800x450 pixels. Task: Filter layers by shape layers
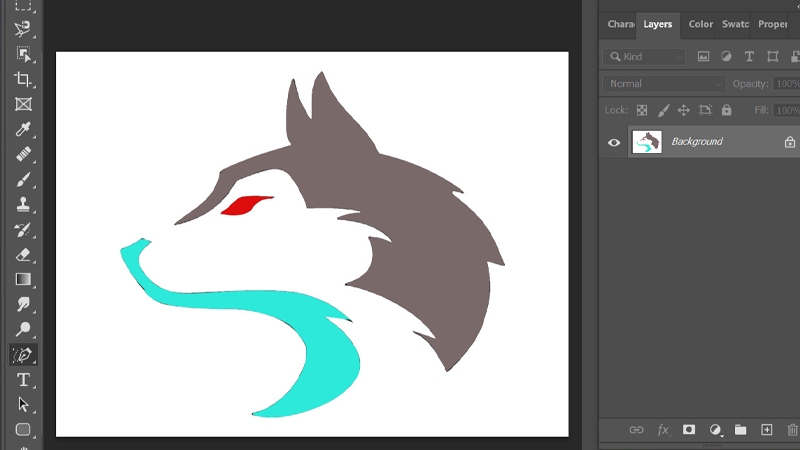[x=772, y=57]
